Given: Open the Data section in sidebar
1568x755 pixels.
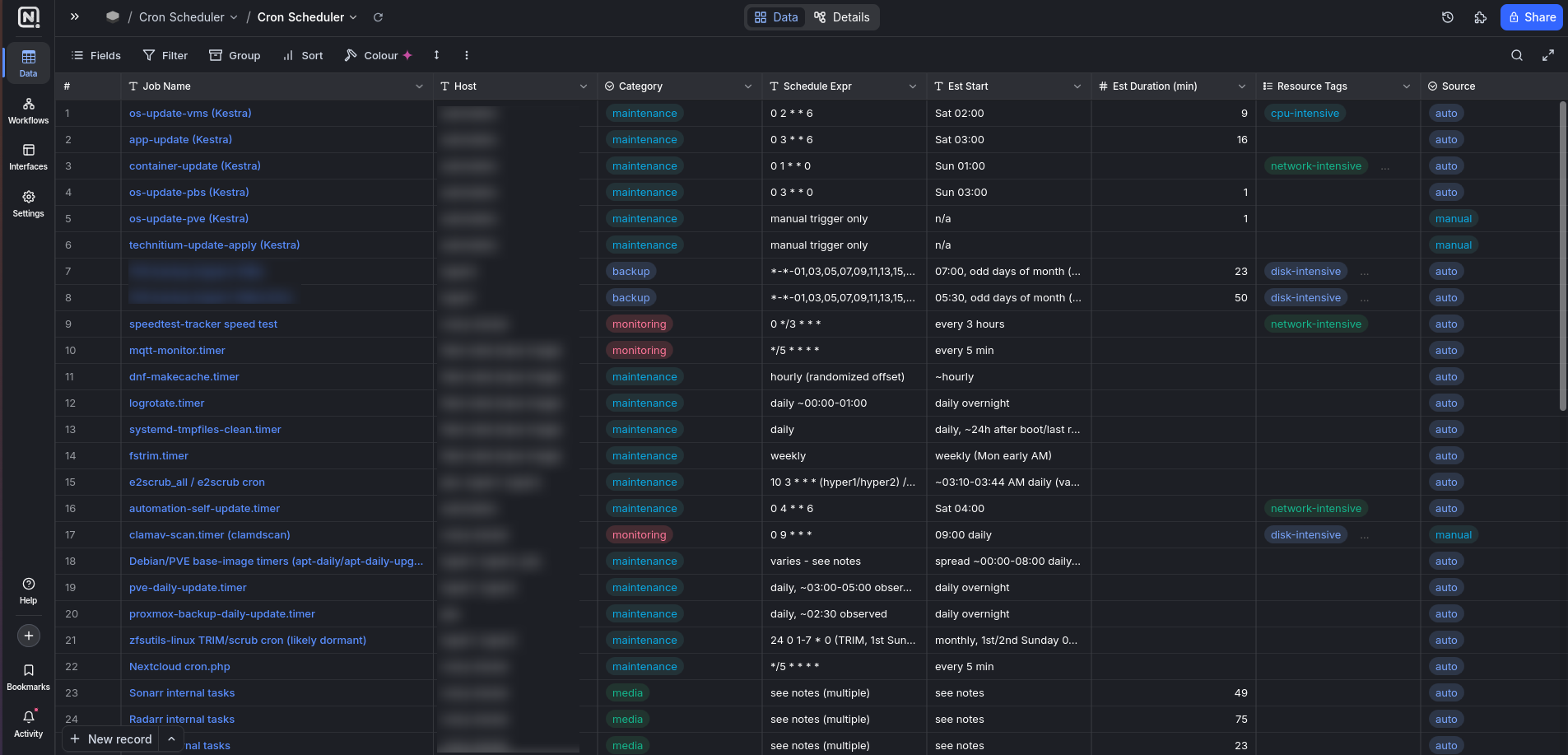Looking at the screenshot, I should point(28,63).
